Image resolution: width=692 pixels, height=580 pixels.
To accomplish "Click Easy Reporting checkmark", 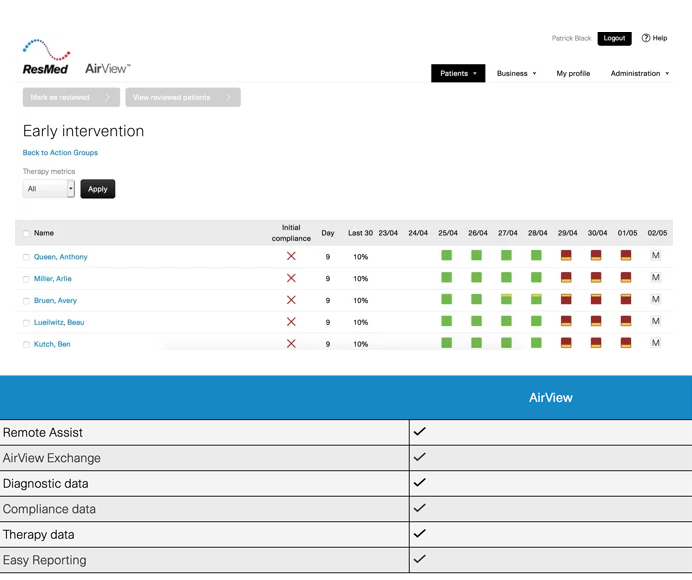I will click(420, 559).
